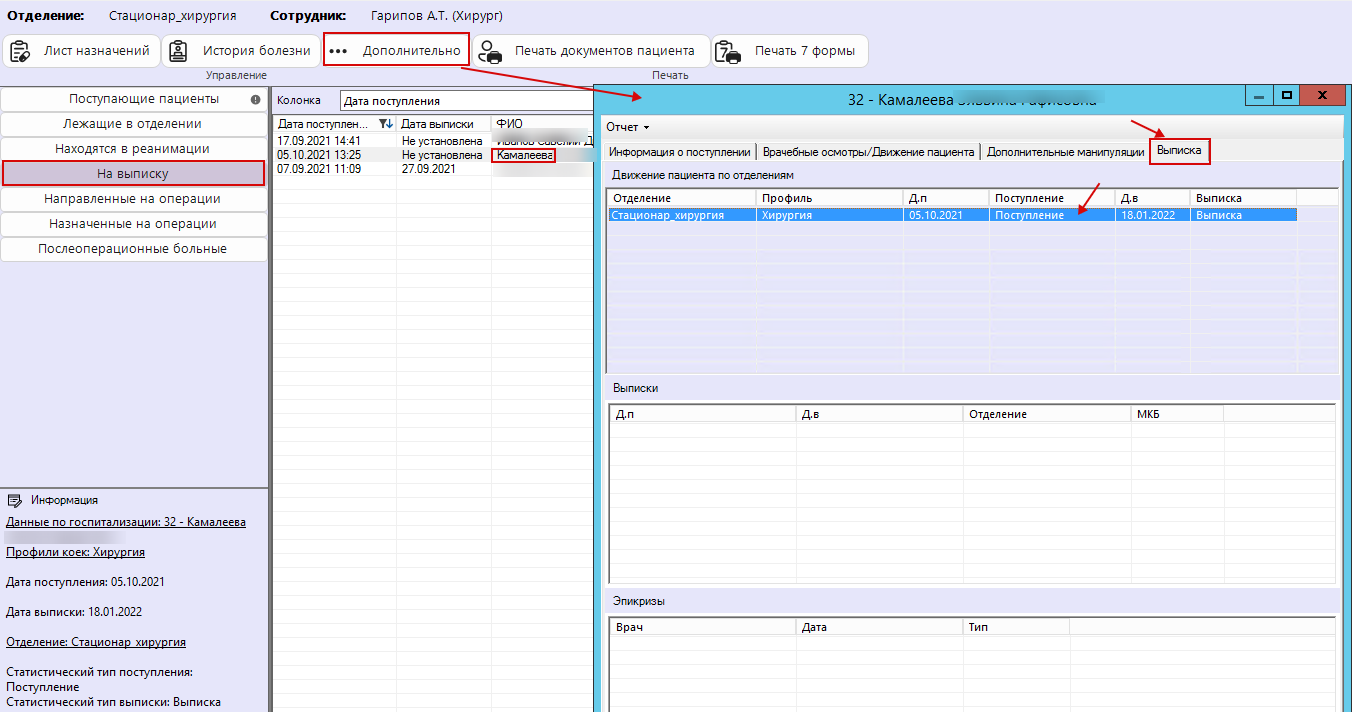This screenshot has height=712, width=1352.
Task: Select На выписку list
Action: 134,173
